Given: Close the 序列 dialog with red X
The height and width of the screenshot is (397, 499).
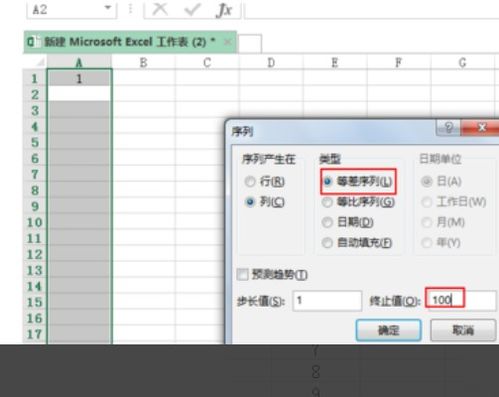Looking at the screenshot, I should [481, 127].
